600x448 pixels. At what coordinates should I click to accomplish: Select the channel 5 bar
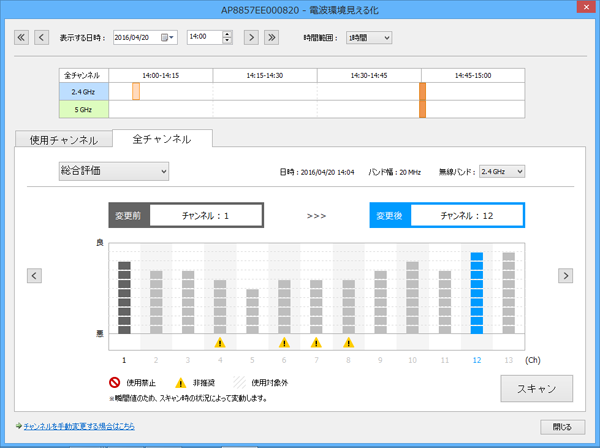252,311
